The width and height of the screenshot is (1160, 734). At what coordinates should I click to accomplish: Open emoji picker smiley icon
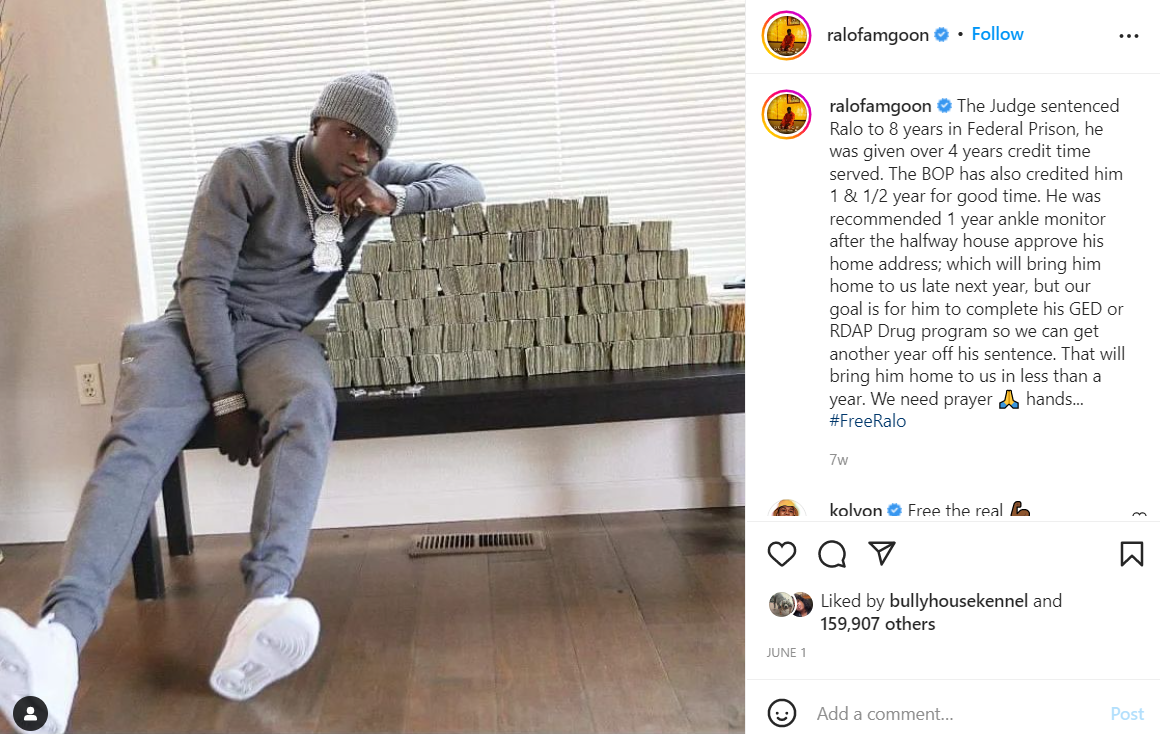(782, 713)
